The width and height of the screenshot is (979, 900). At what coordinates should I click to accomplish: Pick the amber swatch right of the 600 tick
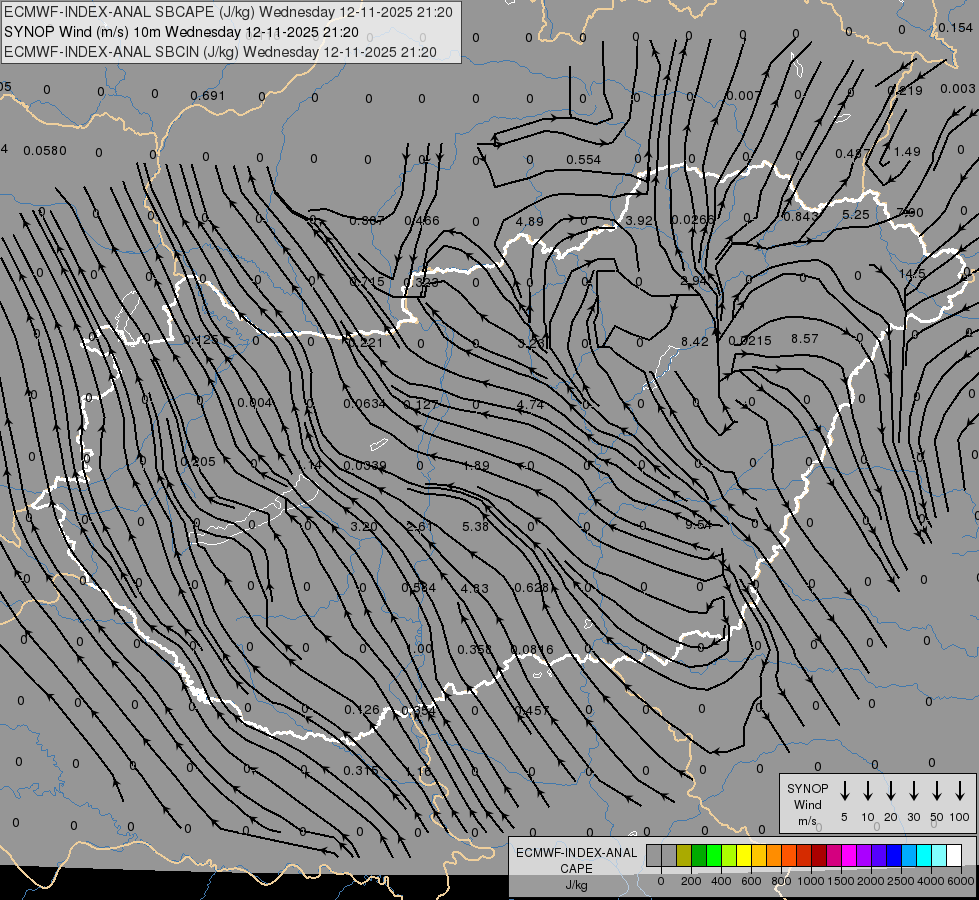pos(759,855)
